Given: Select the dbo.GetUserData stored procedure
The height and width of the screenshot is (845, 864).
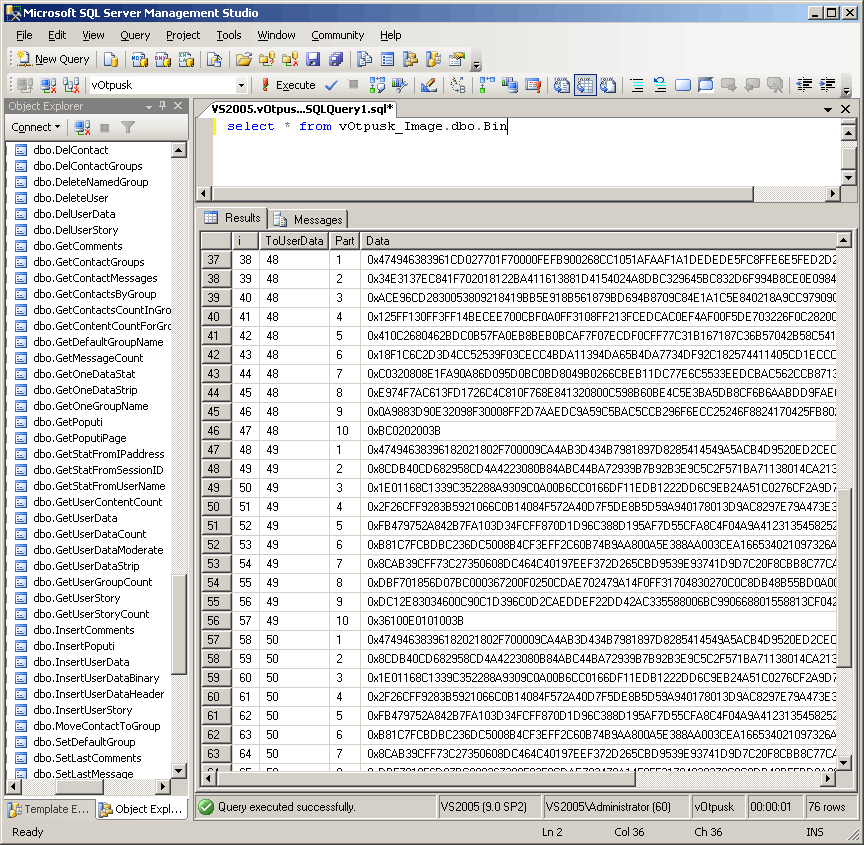Looking at the screenshot, I should [x=75, y=518].
